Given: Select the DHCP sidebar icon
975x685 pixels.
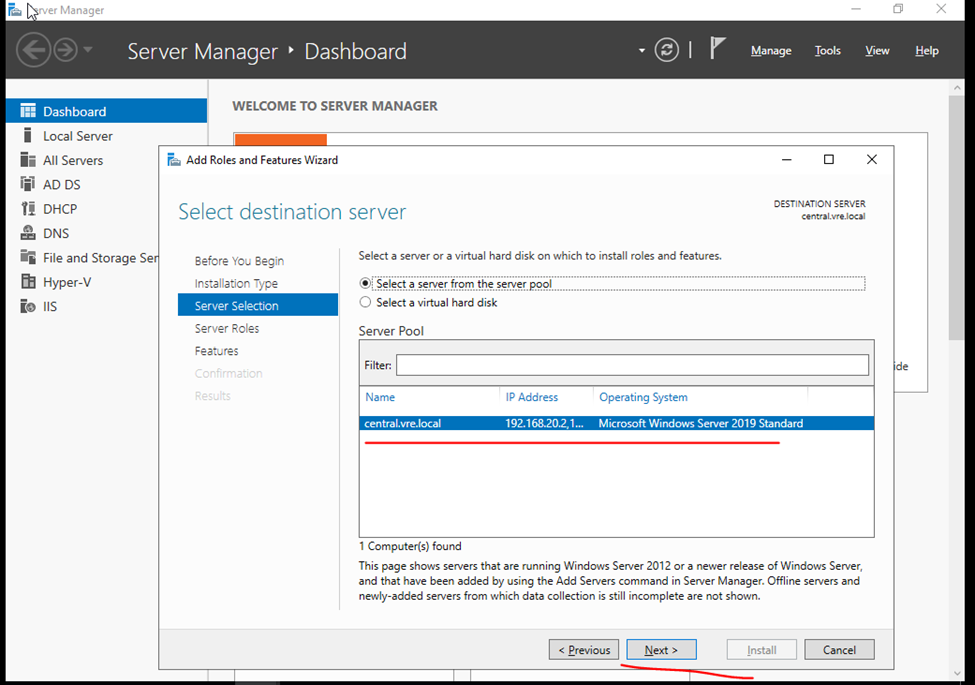Looking at the screenshot, I should point(28,209).
